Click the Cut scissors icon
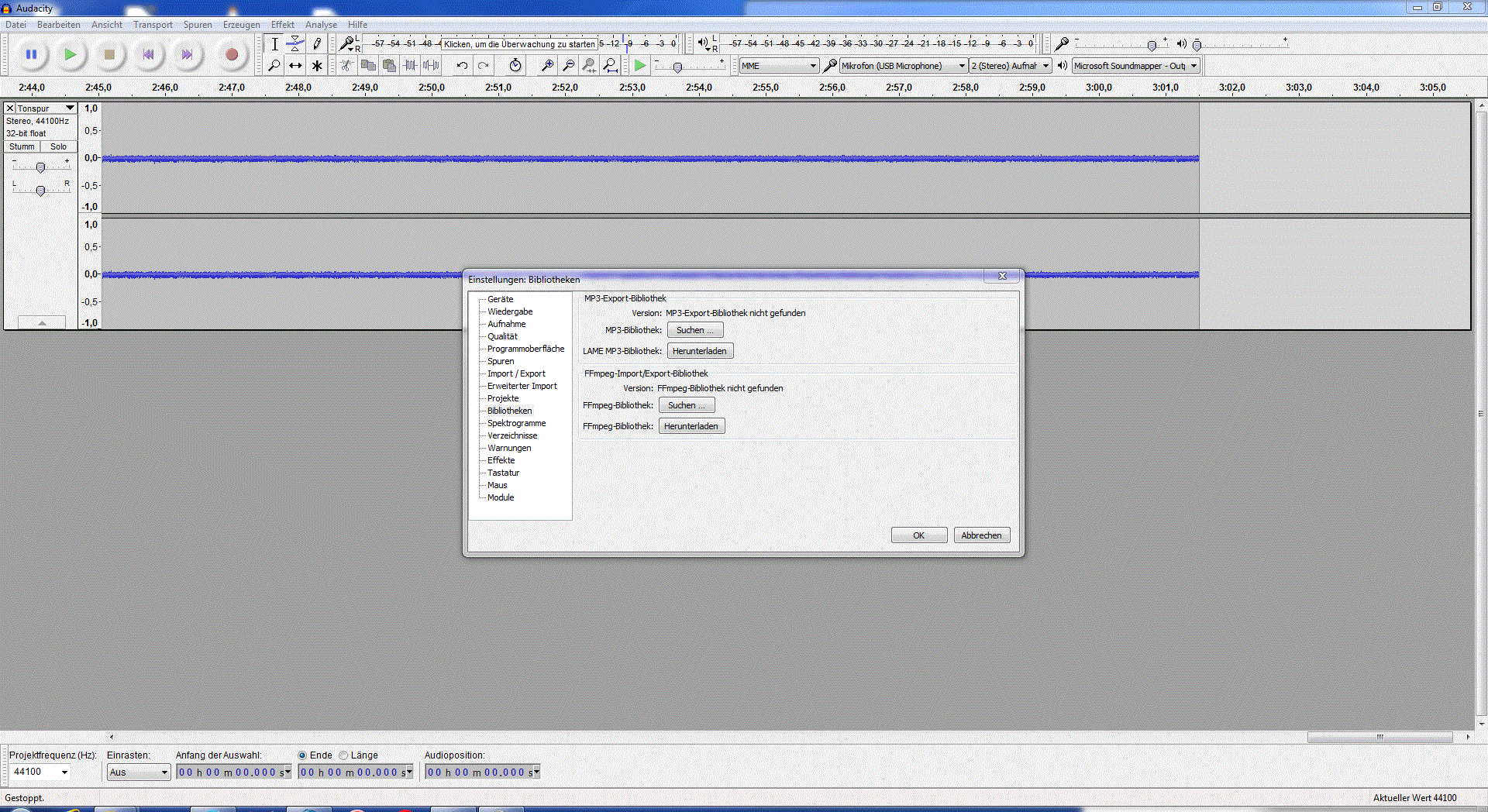Viewport: 1488px width, 812px height. 347,66
